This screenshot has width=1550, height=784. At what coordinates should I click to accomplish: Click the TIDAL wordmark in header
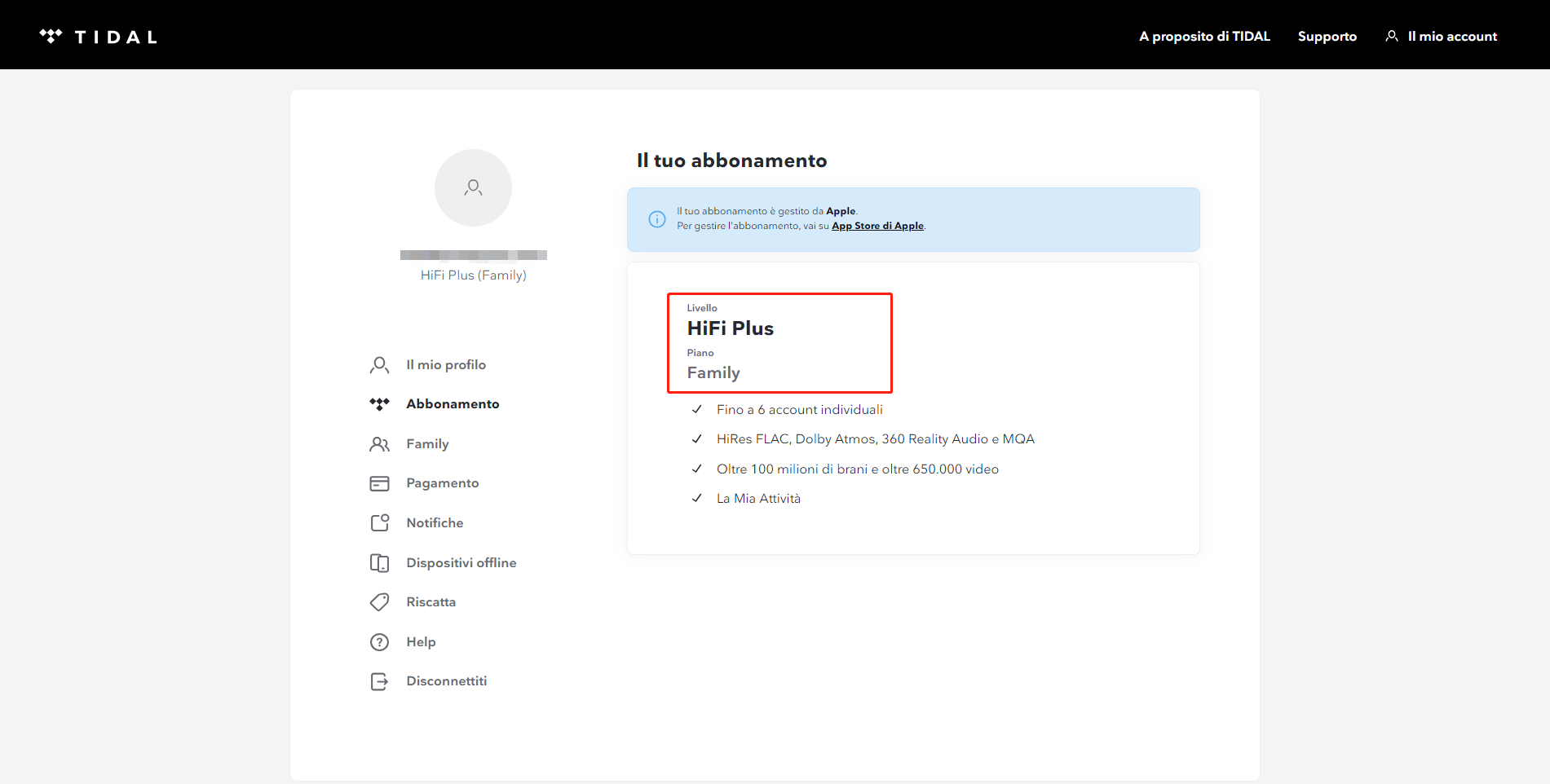point(116,37)
